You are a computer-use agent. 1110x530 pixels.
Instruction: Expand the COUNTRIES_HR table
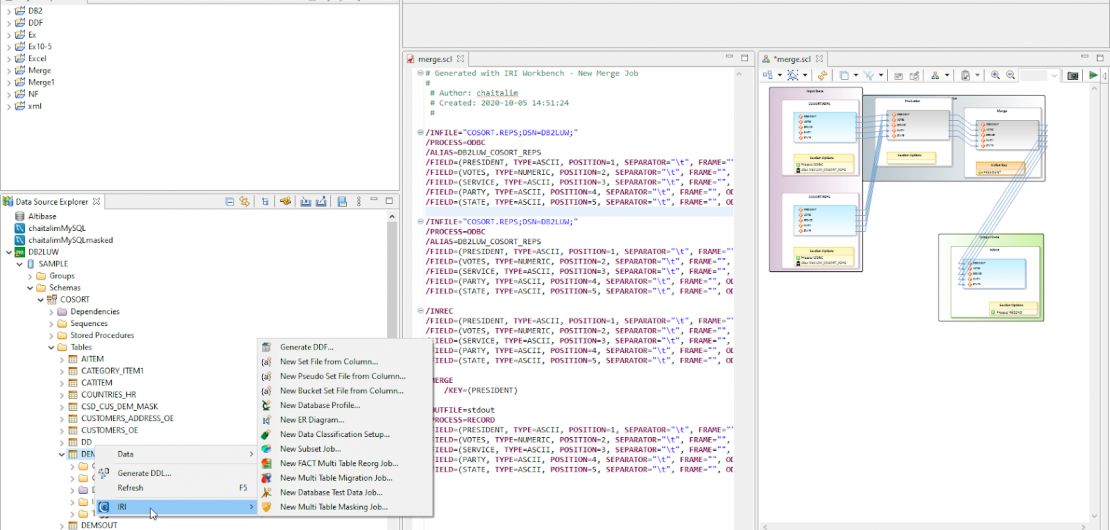tap(62, 395)
